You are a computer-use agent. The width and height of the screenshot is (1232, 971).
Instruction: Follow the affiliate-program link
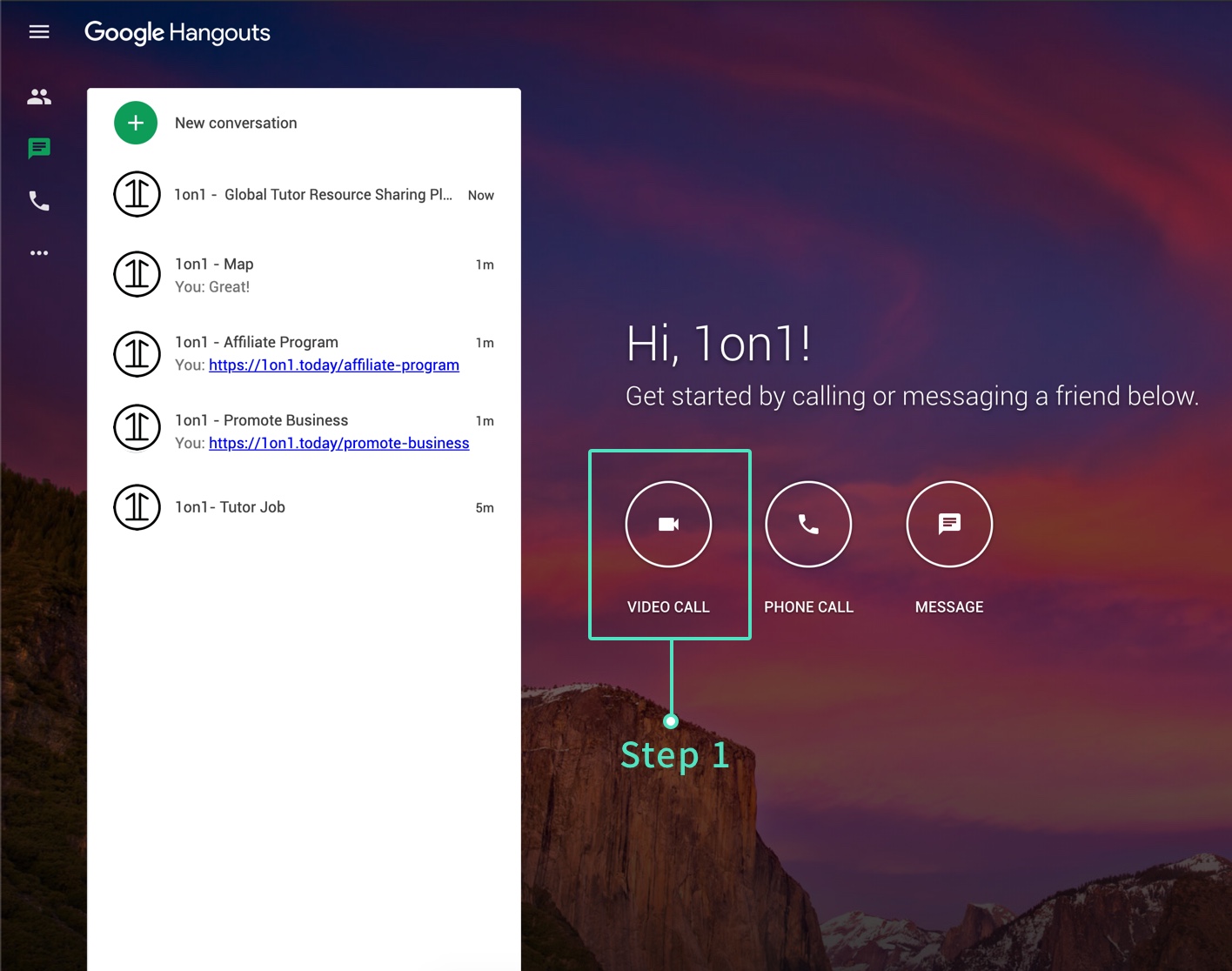tap(334, 365)
